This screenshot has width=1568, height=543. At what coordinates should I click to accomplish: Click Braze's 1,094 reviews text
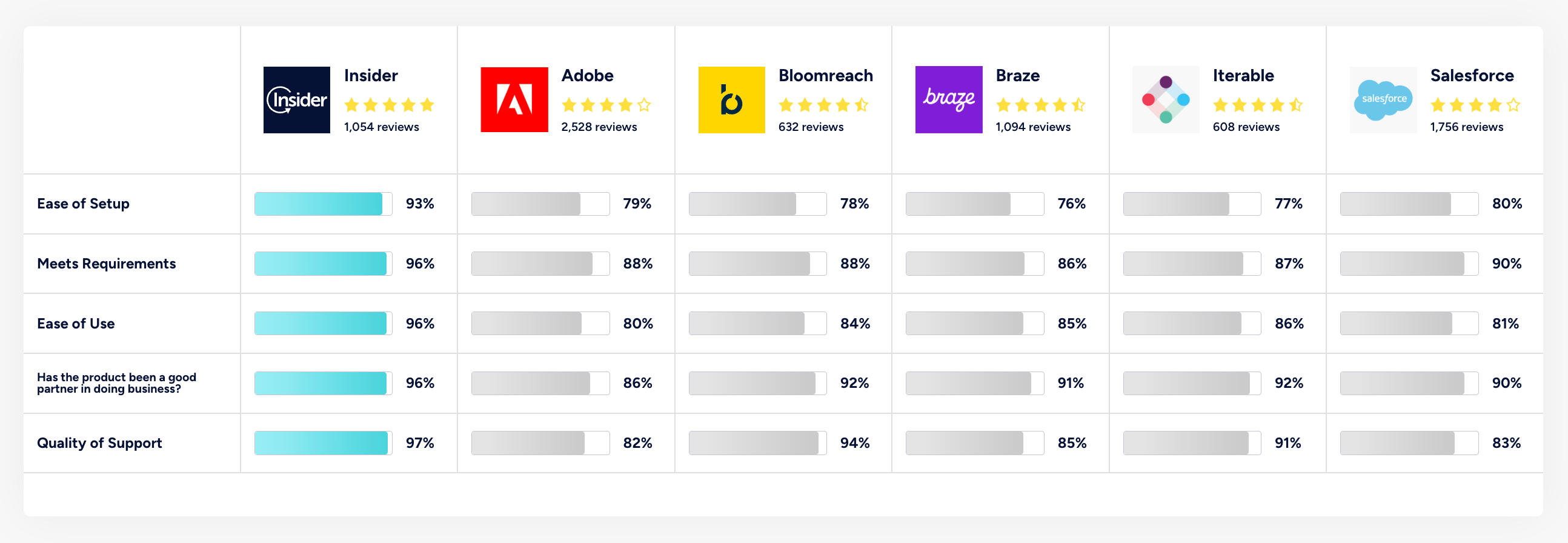tap(1032, 127)
